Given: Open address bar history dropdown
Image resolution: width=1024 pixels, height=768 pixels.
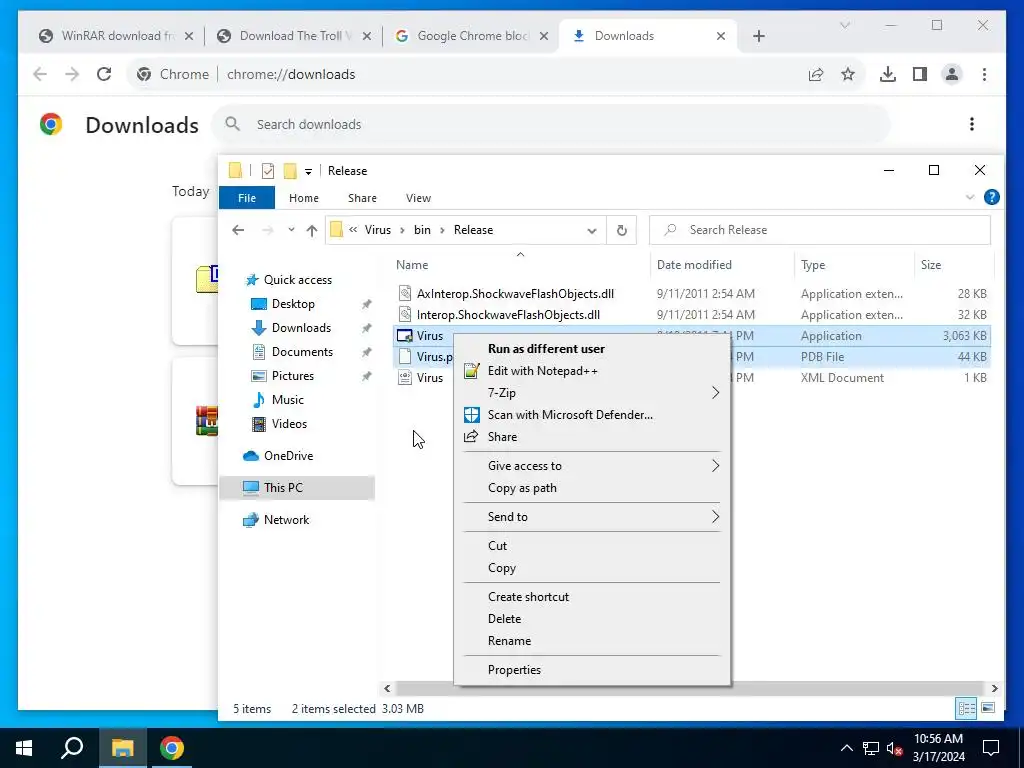Looking at the screenshot, I should 592,230.
